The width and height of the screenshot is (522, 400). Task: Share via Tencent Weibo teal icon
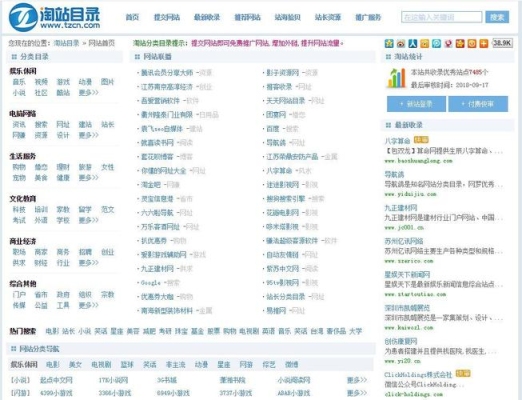(436, 43)
